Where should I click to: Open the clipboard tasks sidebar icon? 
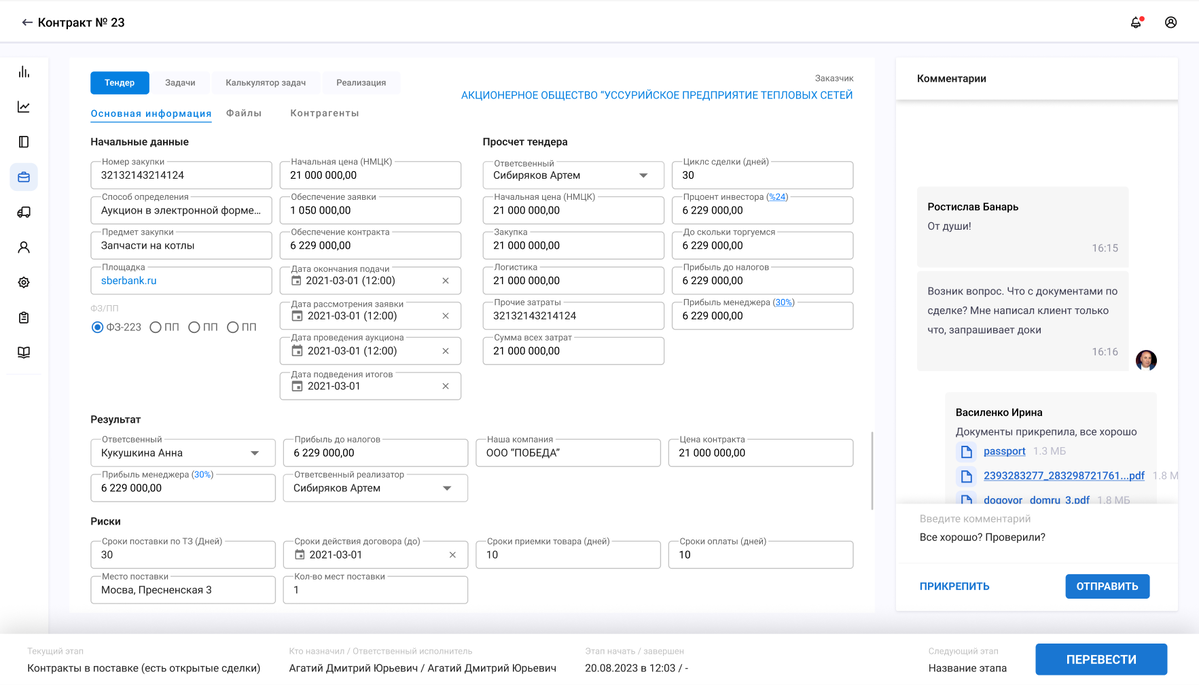coord(24,318)
